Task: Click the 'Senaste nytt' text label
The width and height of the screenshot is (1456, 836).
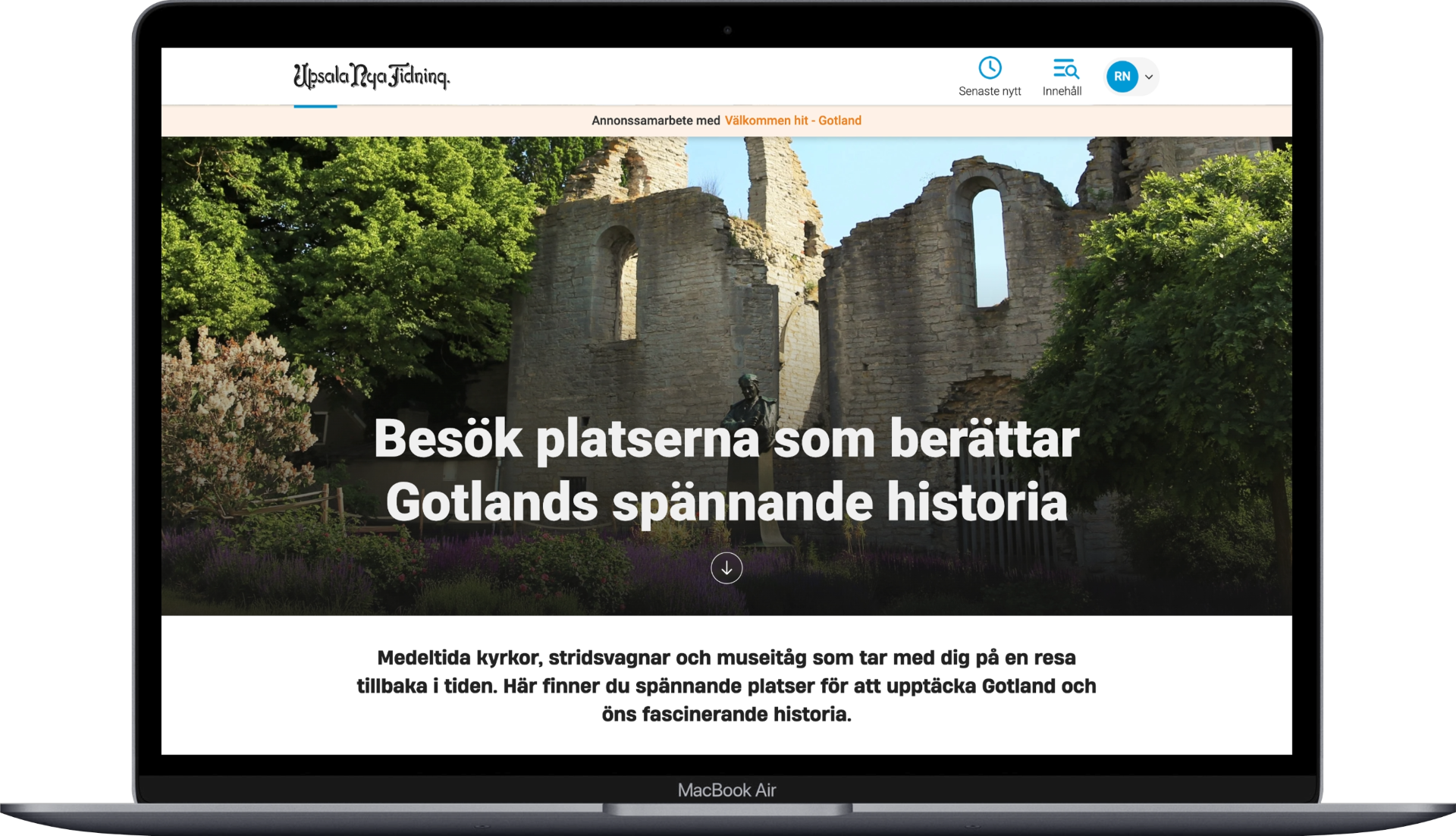Action: [x=990, y=91]
